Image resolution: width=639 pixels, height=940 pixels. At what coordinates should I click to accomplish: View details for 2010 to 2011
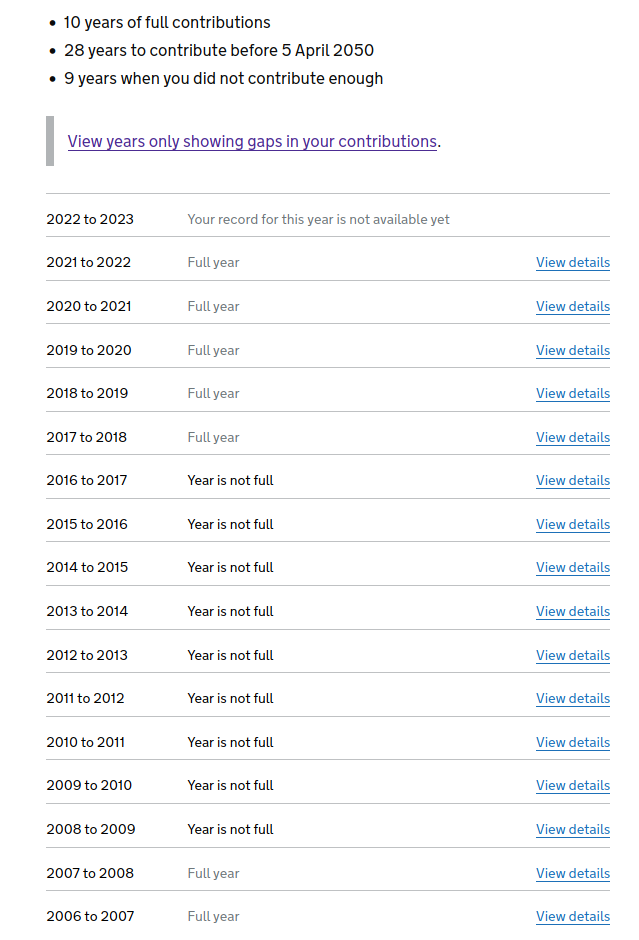(572, 743)
